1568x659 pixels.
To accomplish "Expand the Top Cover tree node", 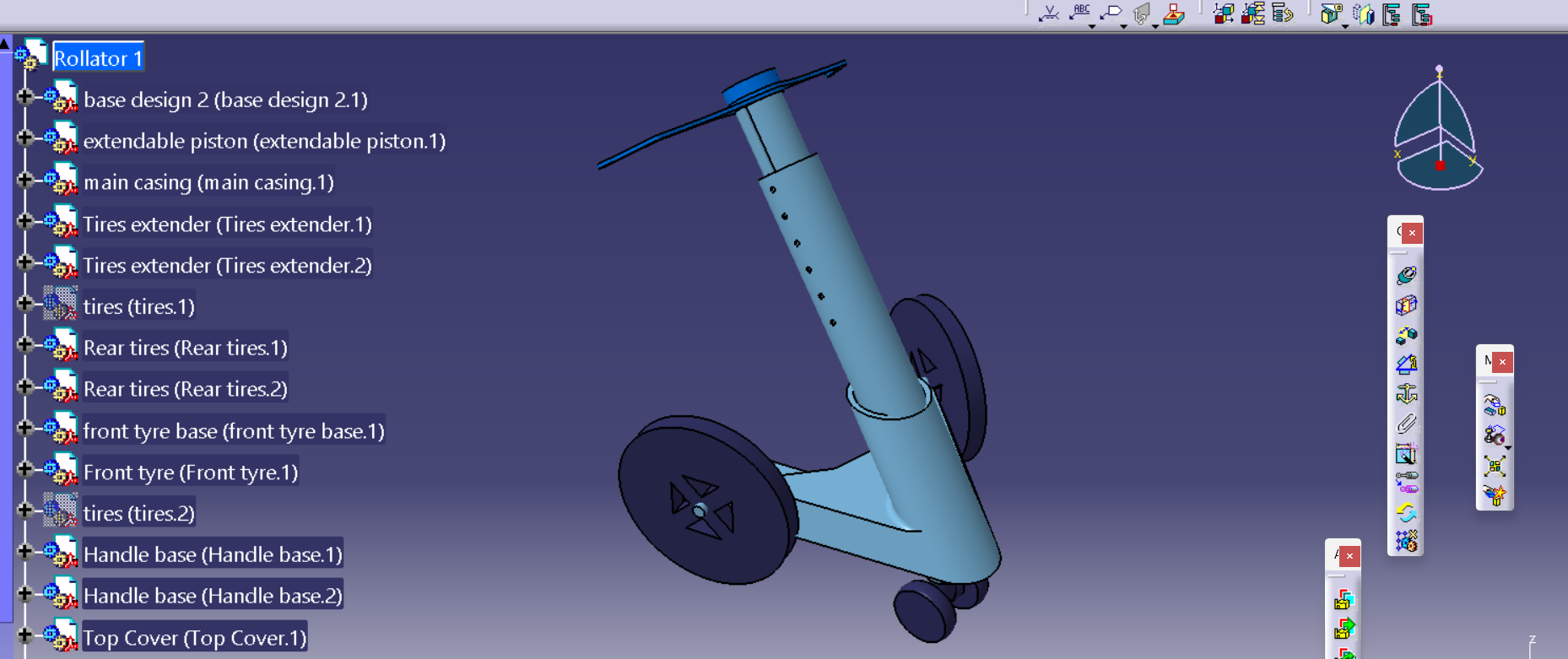I will 24,635.
